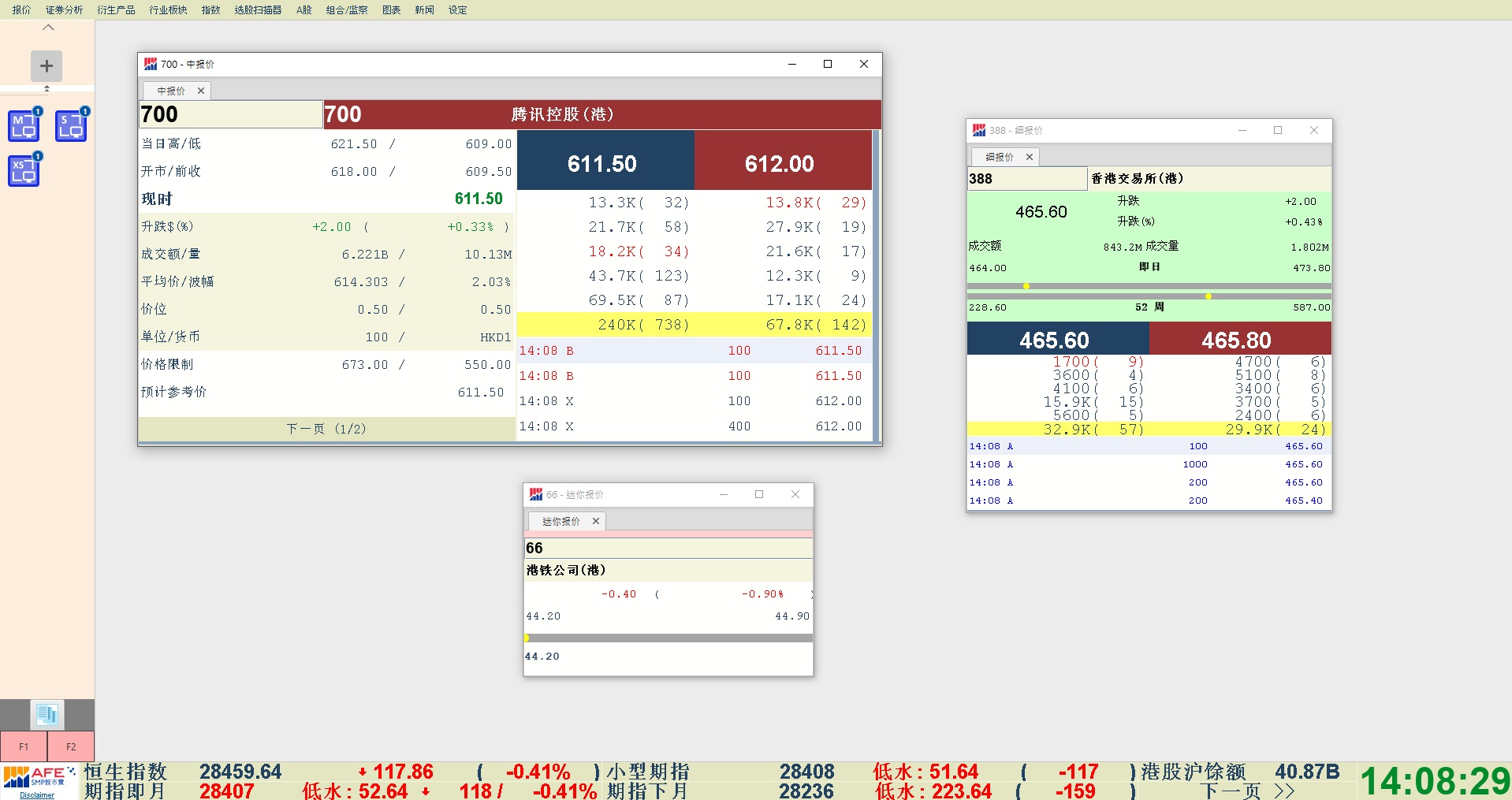Click the 388 bid price 465.60 box
The height and width of the screenshot is (800, 1512).
1058,340
